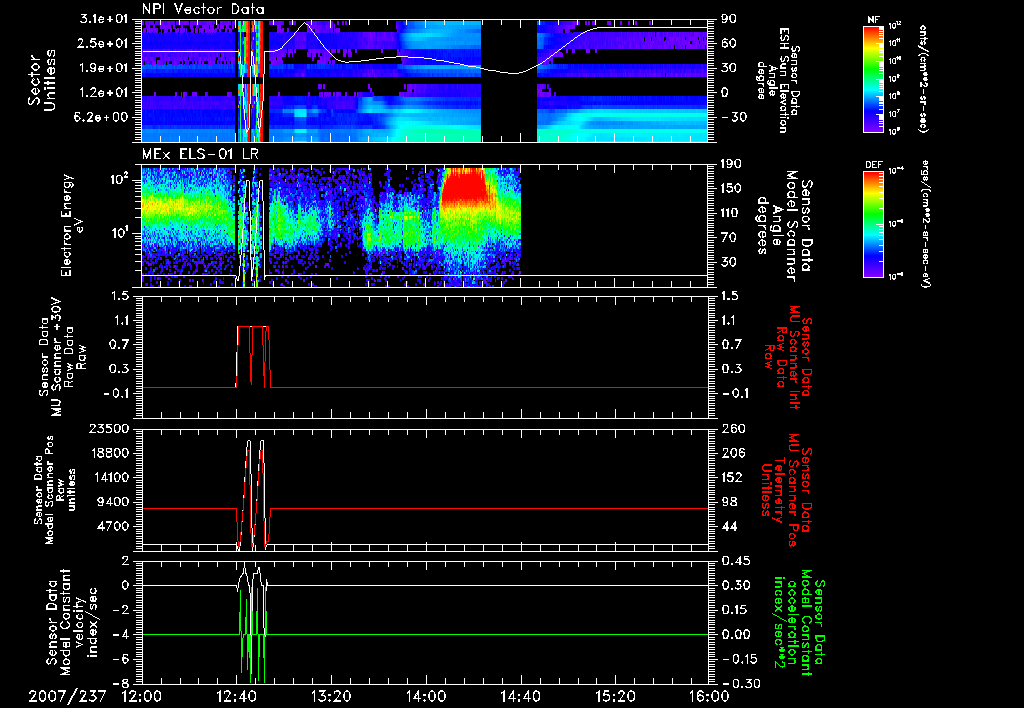
Task: Click the NF count flux color bar
Action: [873, 79]
